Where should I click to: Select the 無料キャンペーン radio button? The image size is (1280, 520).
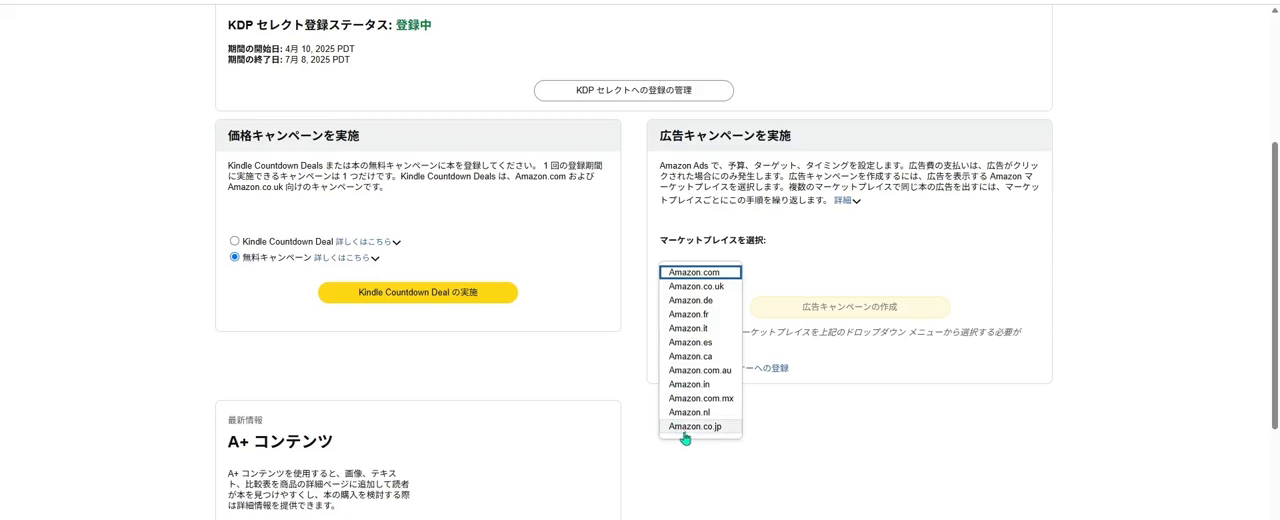click(x=235, y=257)
